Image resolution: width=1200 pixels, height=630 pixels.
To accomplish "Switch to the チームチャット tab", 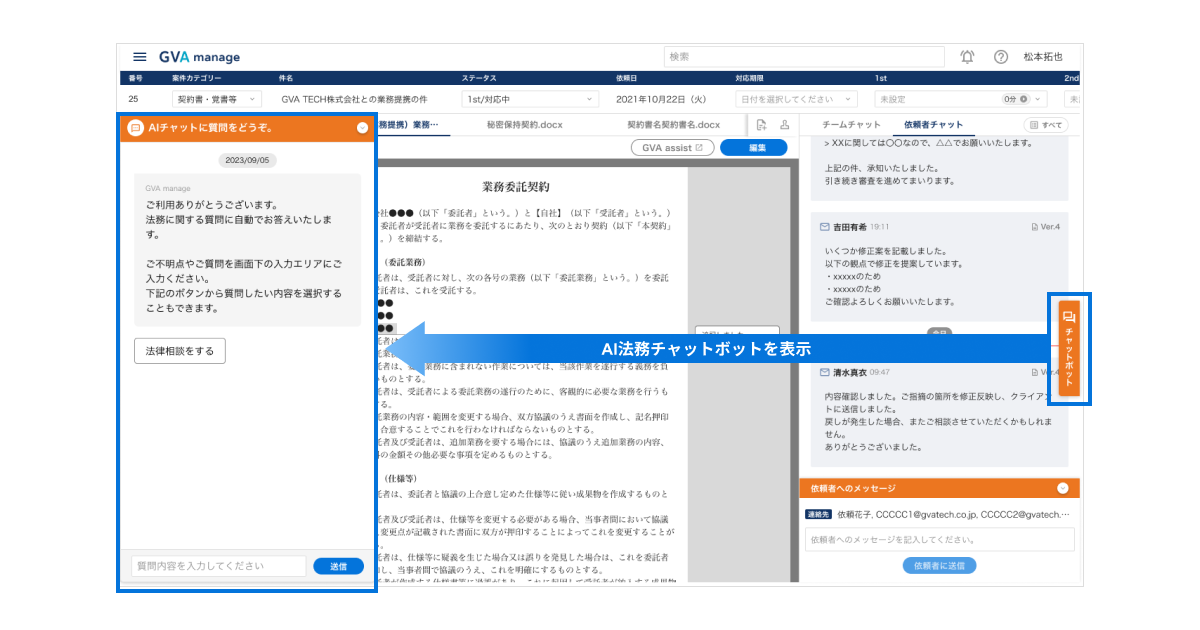I will 851,125.
